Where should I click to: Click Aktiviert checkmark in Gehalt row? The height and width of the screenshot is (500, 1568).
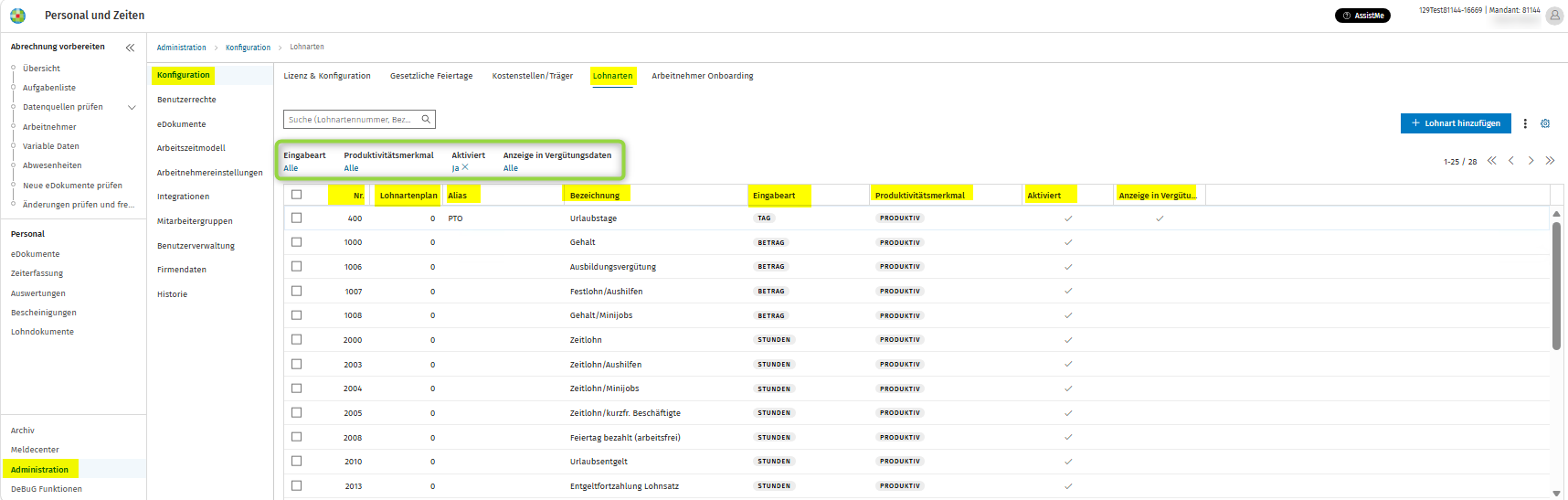[x=1068, y=242]
